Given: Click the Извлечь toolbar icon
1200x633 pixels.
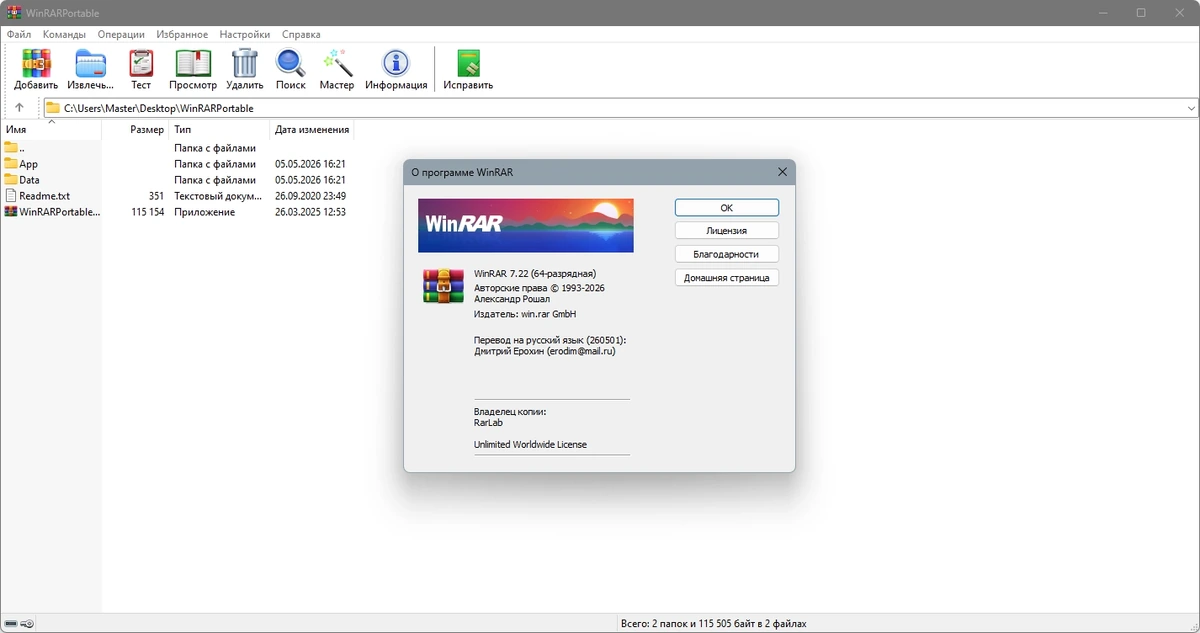Looking at the screenshot, I should pos(90,64).
